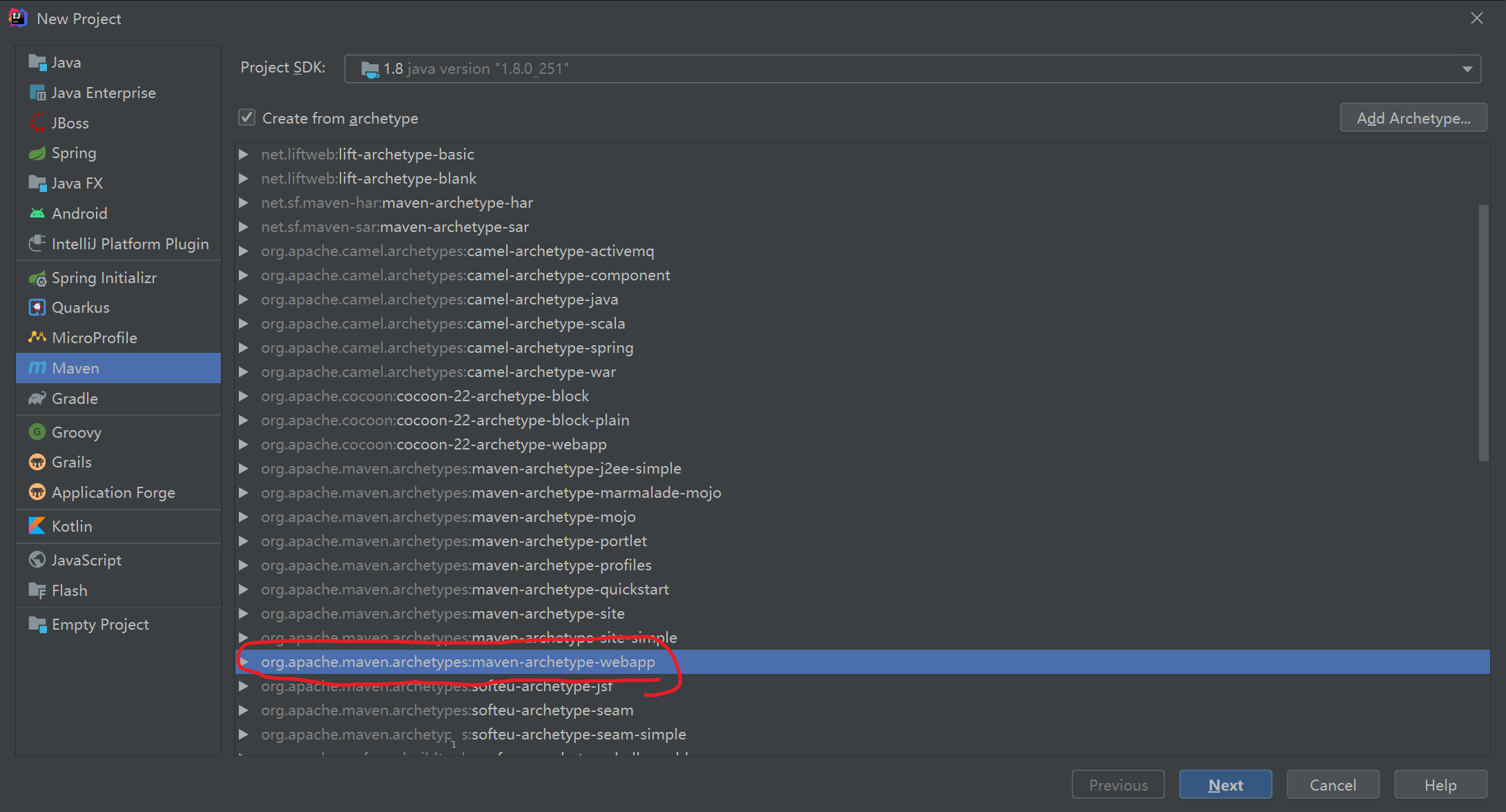Click Cancel to dismiss dialog
Screen dimensions: 1506x812
coord(1333,785)
